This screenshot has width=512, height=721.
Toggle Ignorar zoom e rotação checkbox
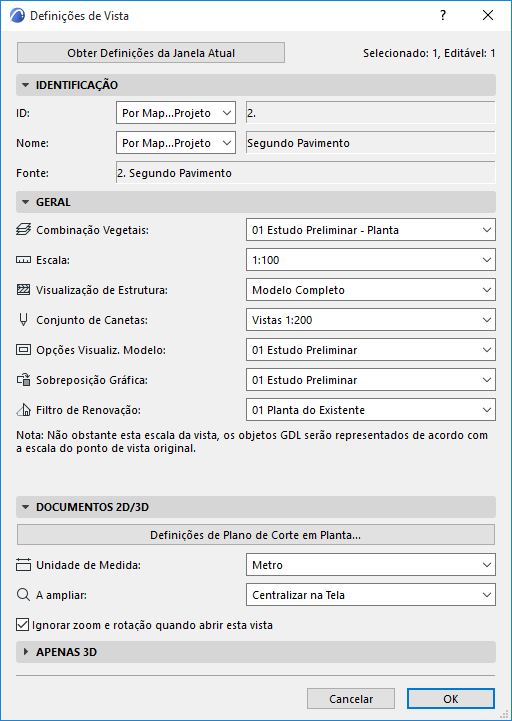(x=22, y=625)
